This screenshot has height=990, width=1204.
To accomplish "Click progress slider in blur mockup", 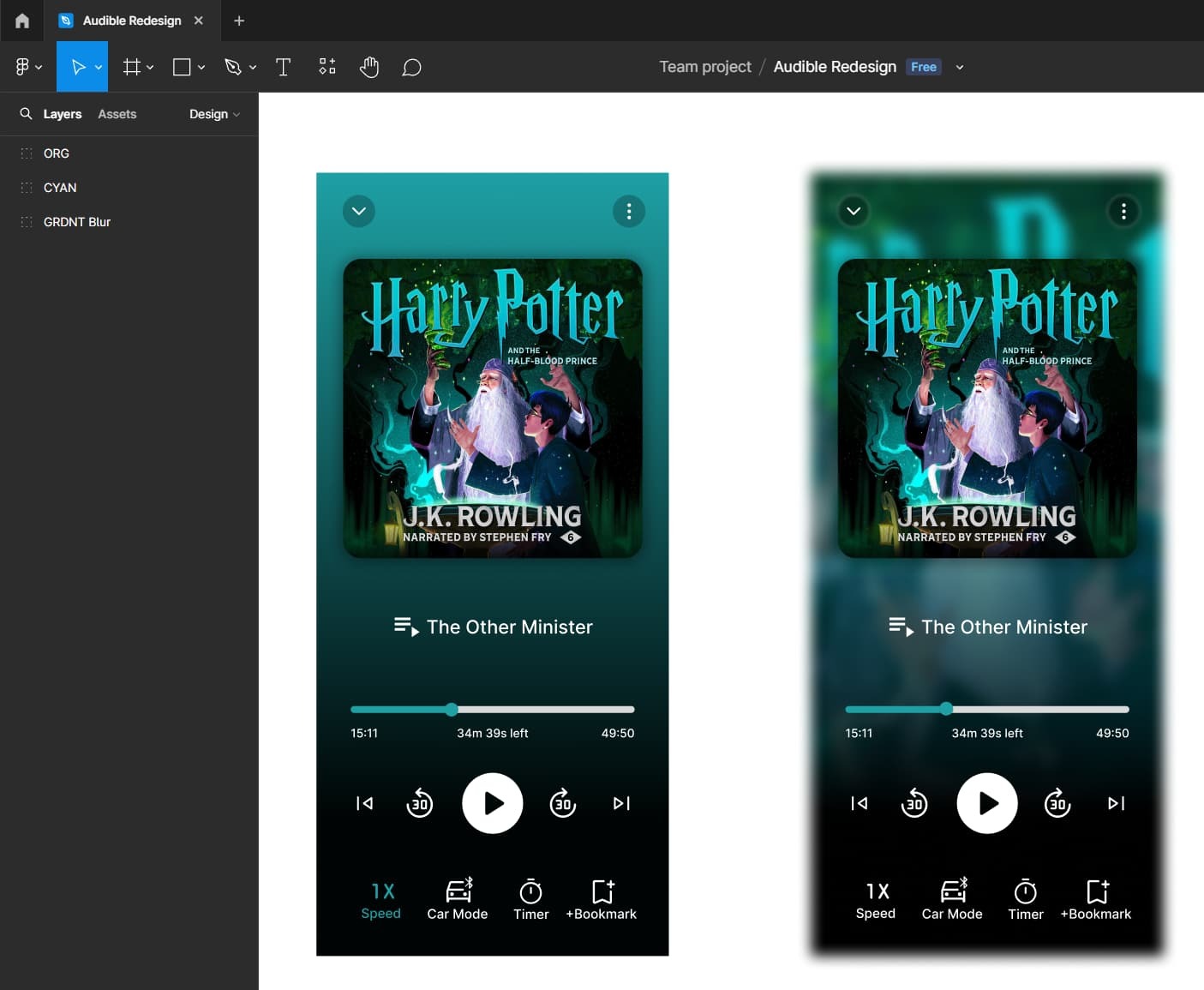I will coord(987,709).
